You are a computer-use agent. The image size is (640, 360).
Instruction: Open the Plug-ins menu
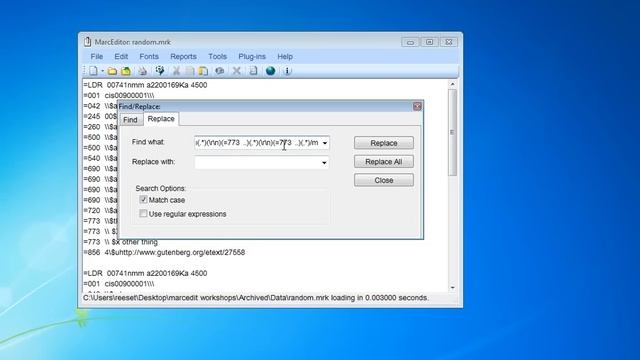(x=252, y=56)
